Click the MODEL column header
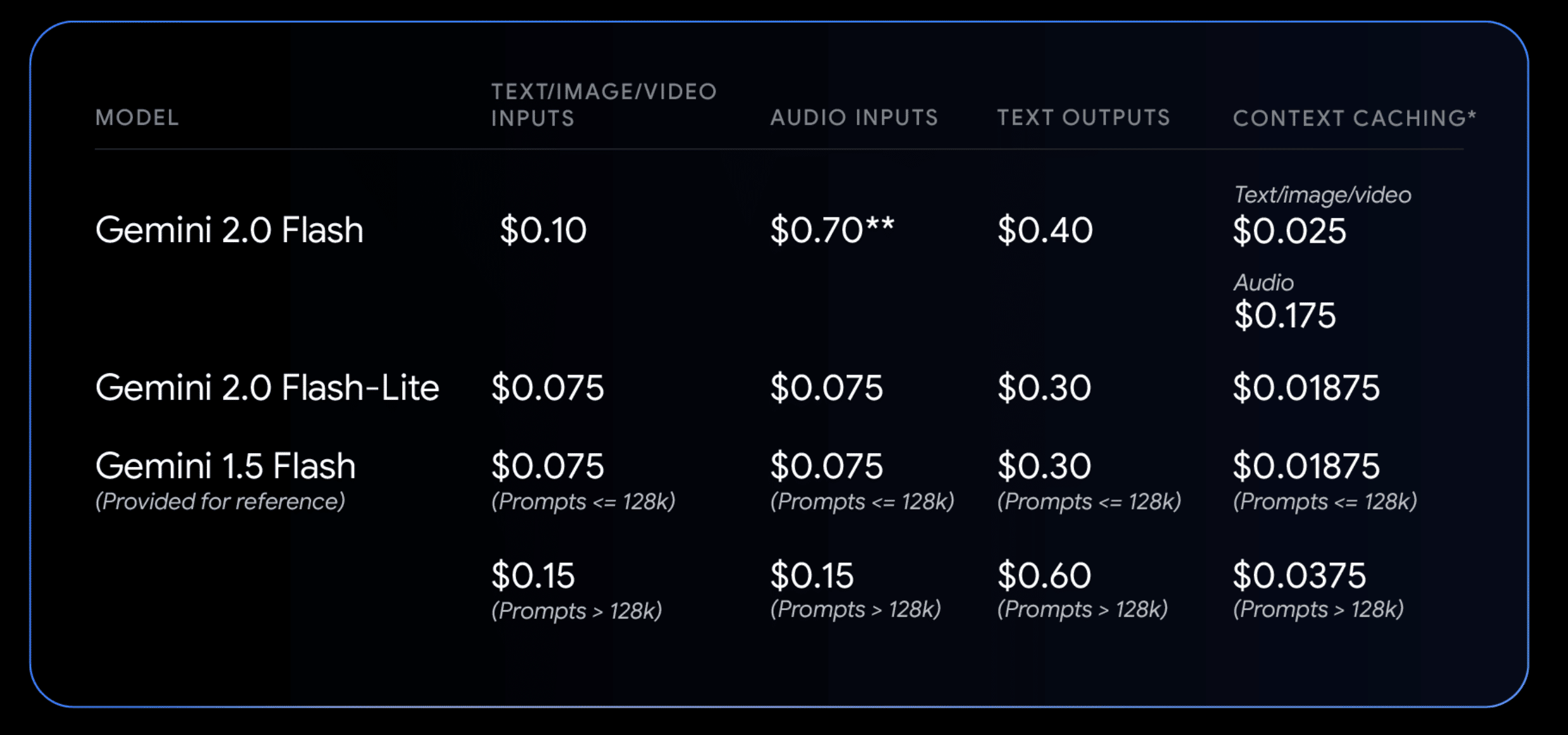This screenshot has height=735, width=1568. pos(137,118)
